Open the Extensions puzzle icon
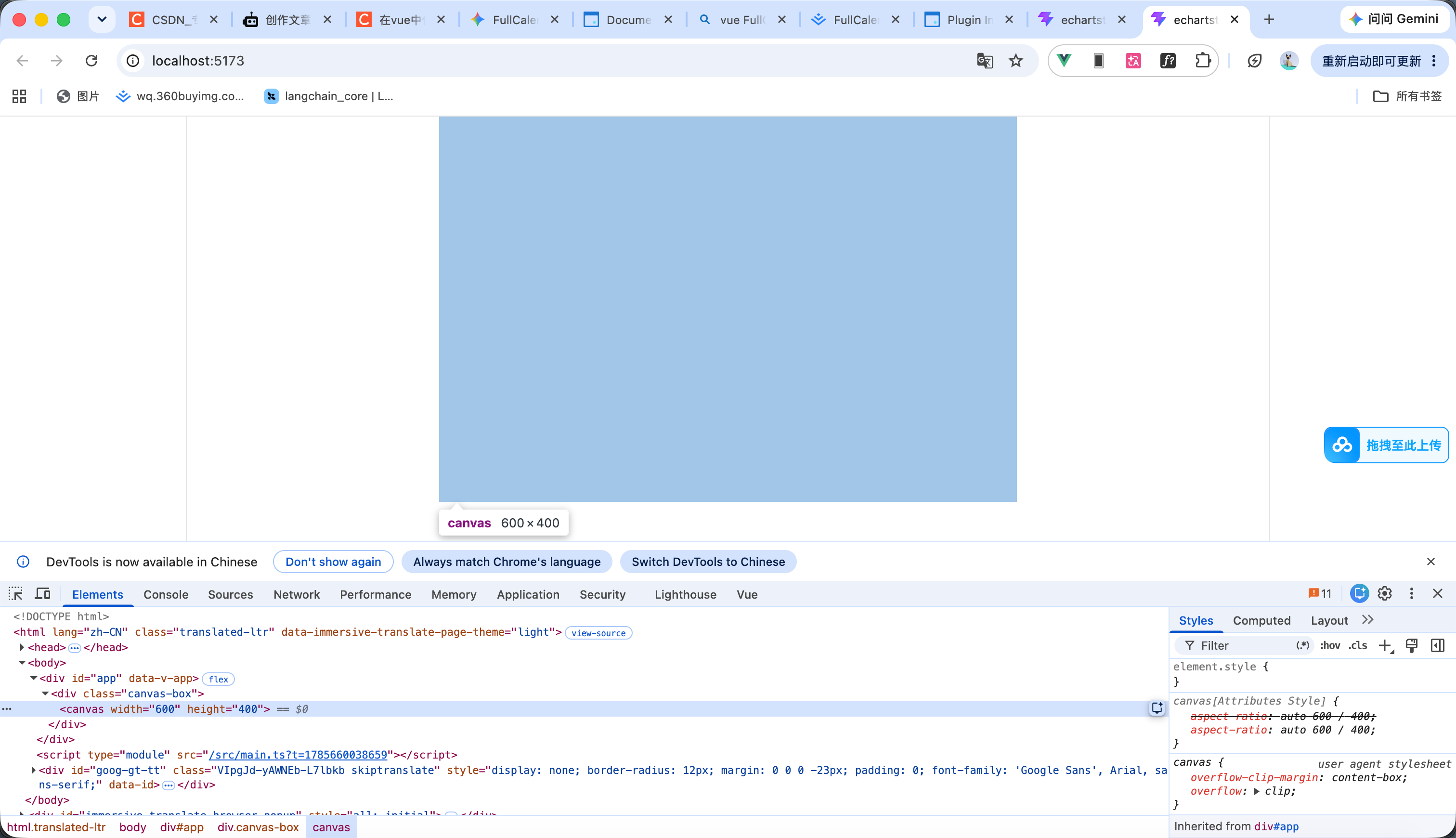The width and height of the screenshot is (1456, 838). point(1203,60)
